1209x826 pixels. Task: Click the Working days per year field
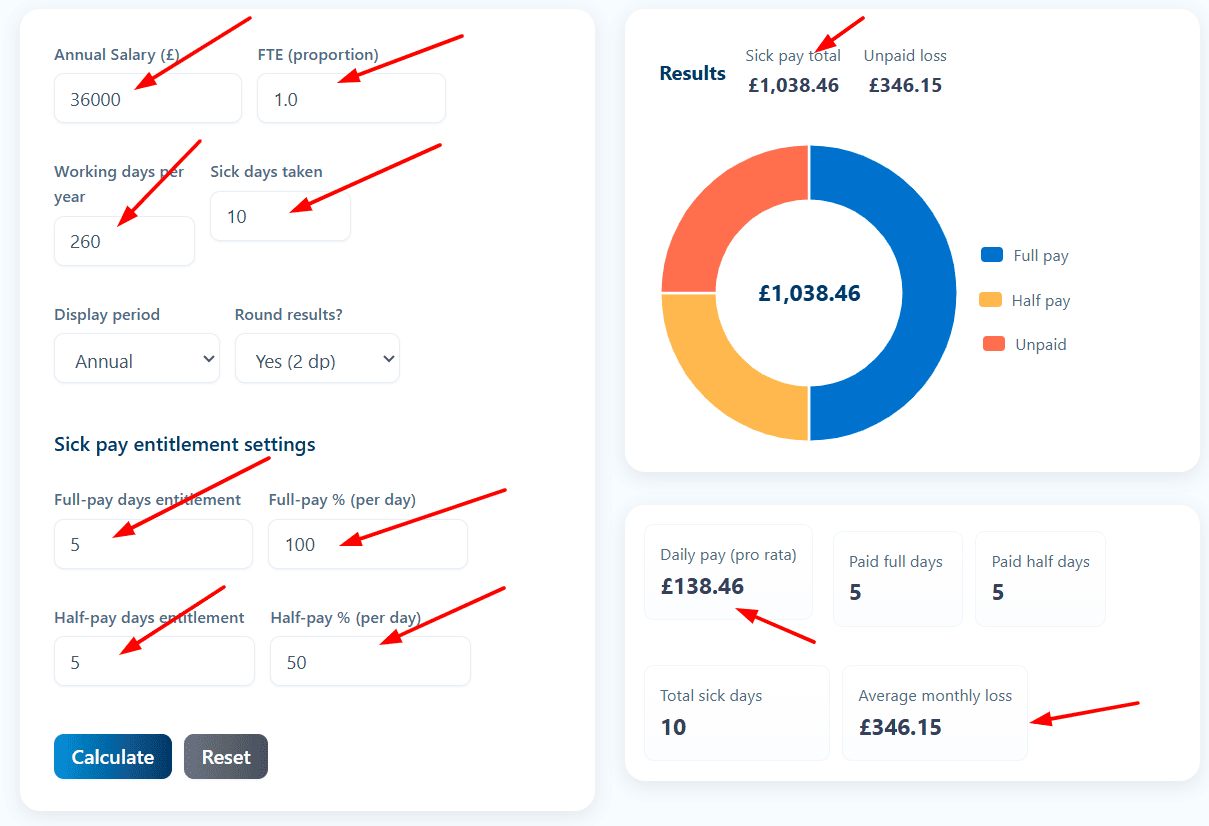coord(124,241)
